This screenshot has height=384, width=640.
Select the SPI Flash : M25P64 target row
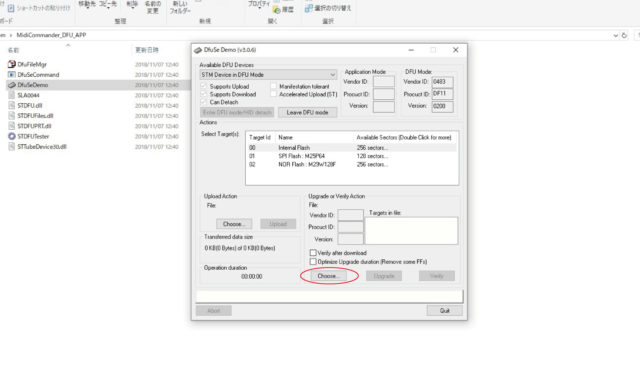[351, 156]
